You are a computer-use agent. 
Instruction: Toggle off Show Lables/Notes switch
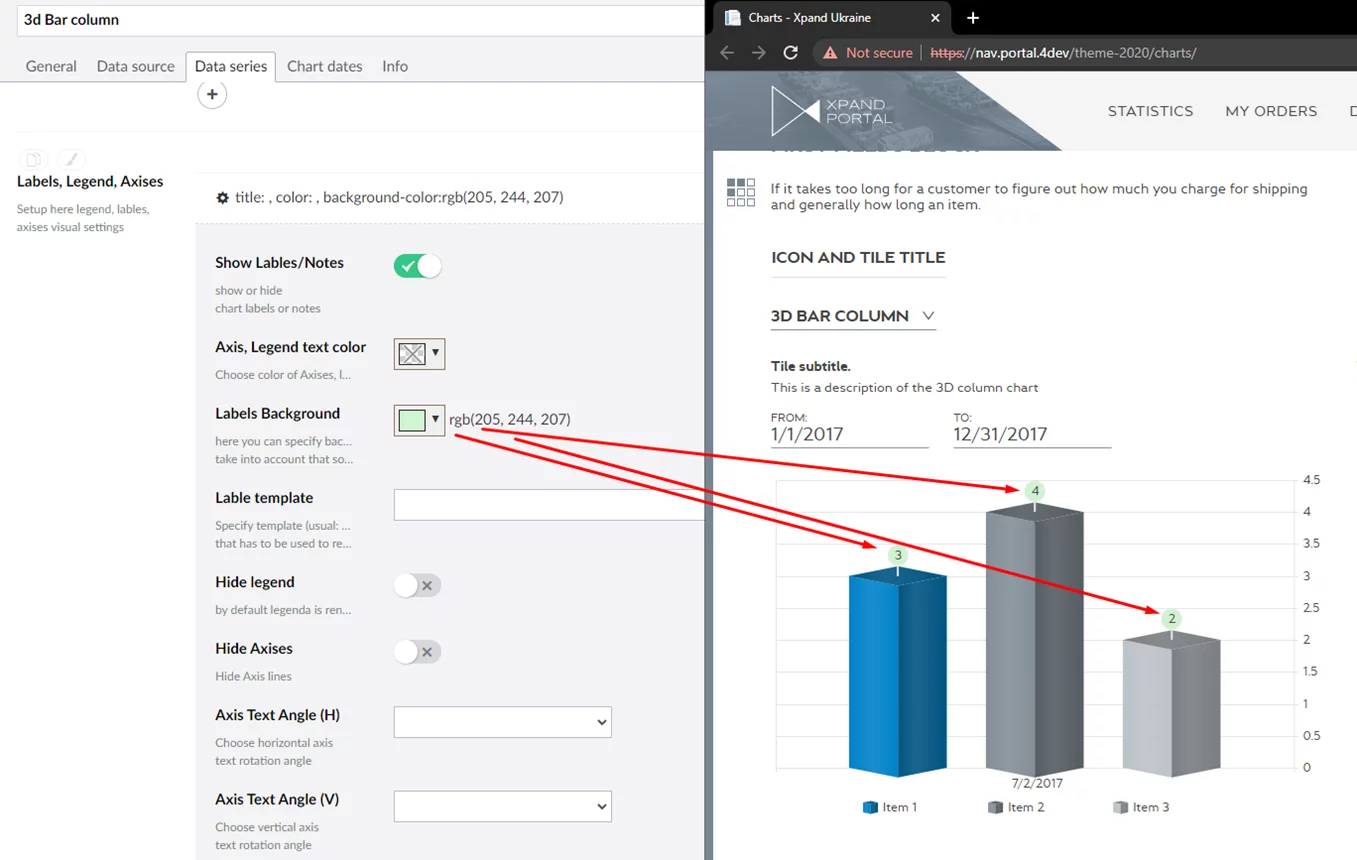click(417, 266)
